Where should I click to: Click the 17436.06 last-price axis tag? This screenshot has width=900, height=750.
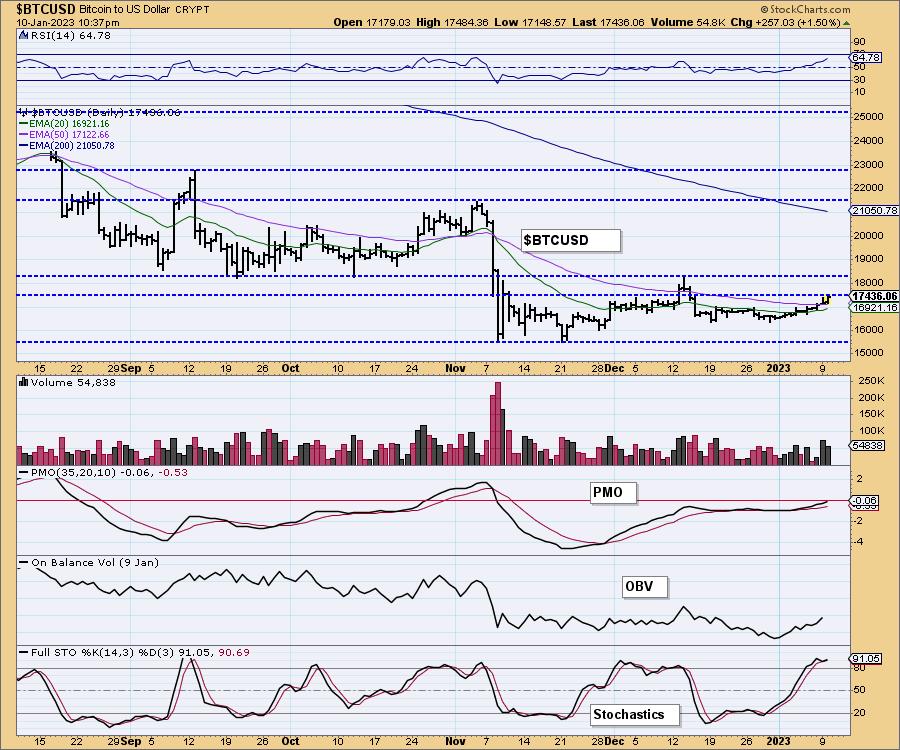coord(874,296)
